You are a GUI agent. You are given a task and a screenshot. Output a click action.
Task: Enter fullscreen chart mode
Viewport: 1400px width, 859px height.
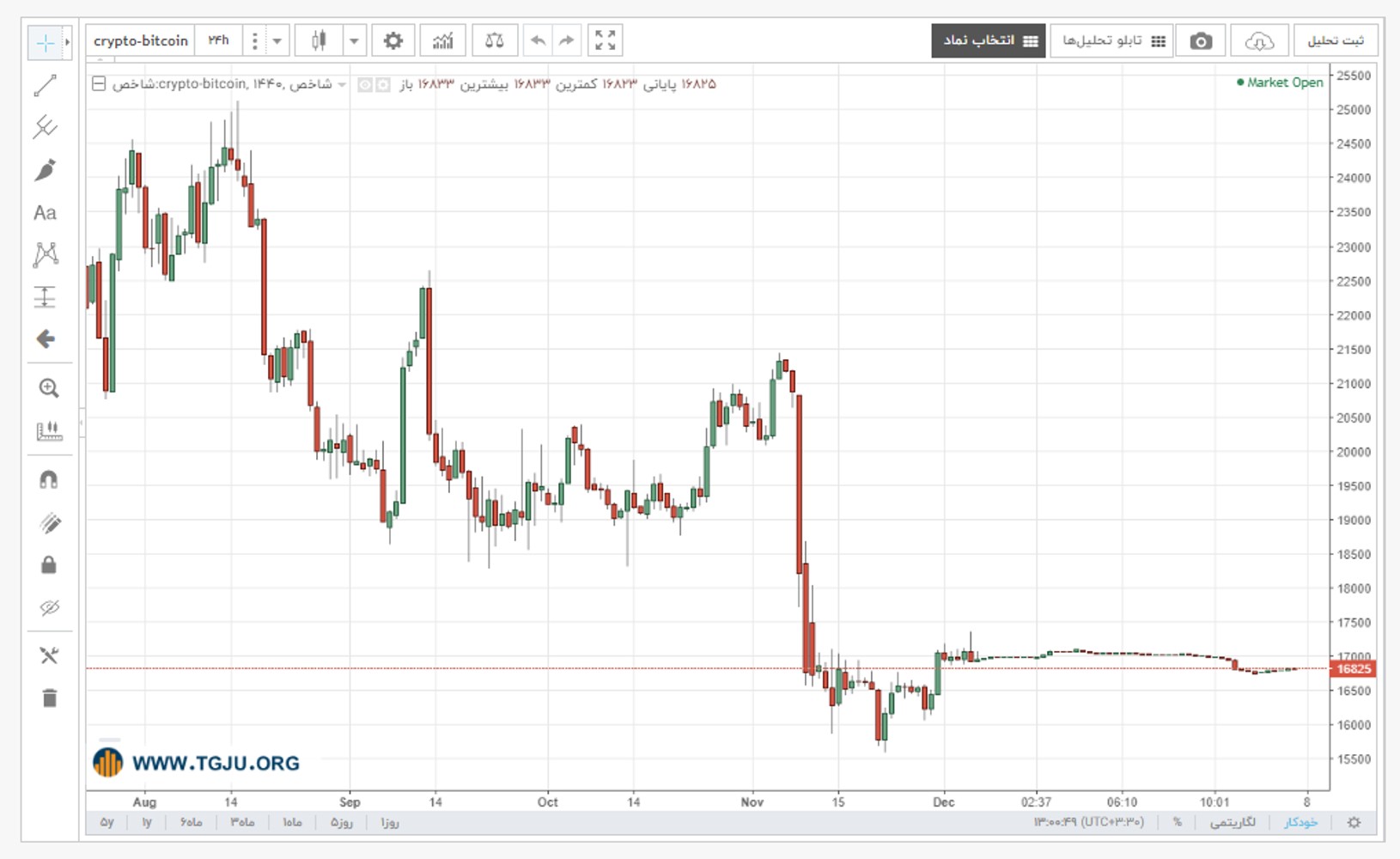[x=606, y=40]
